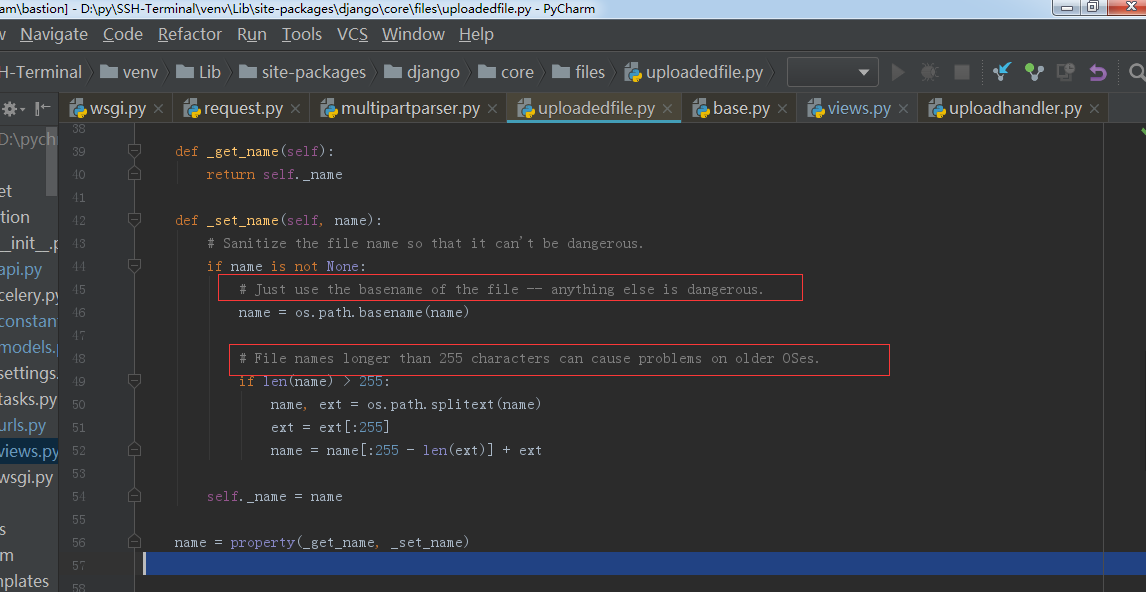Fold the 'if len(name) > 255' block

pos(134,381)
